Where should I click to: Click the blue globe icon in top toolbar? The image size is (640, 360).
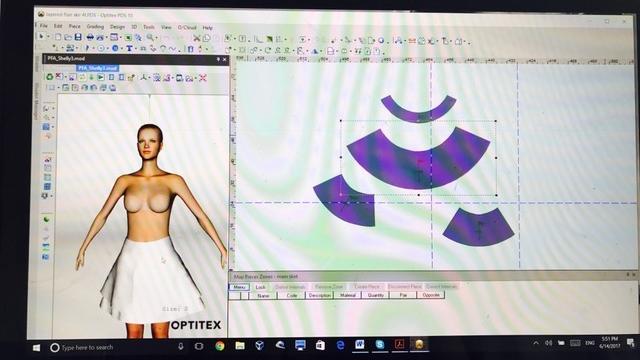381,40
